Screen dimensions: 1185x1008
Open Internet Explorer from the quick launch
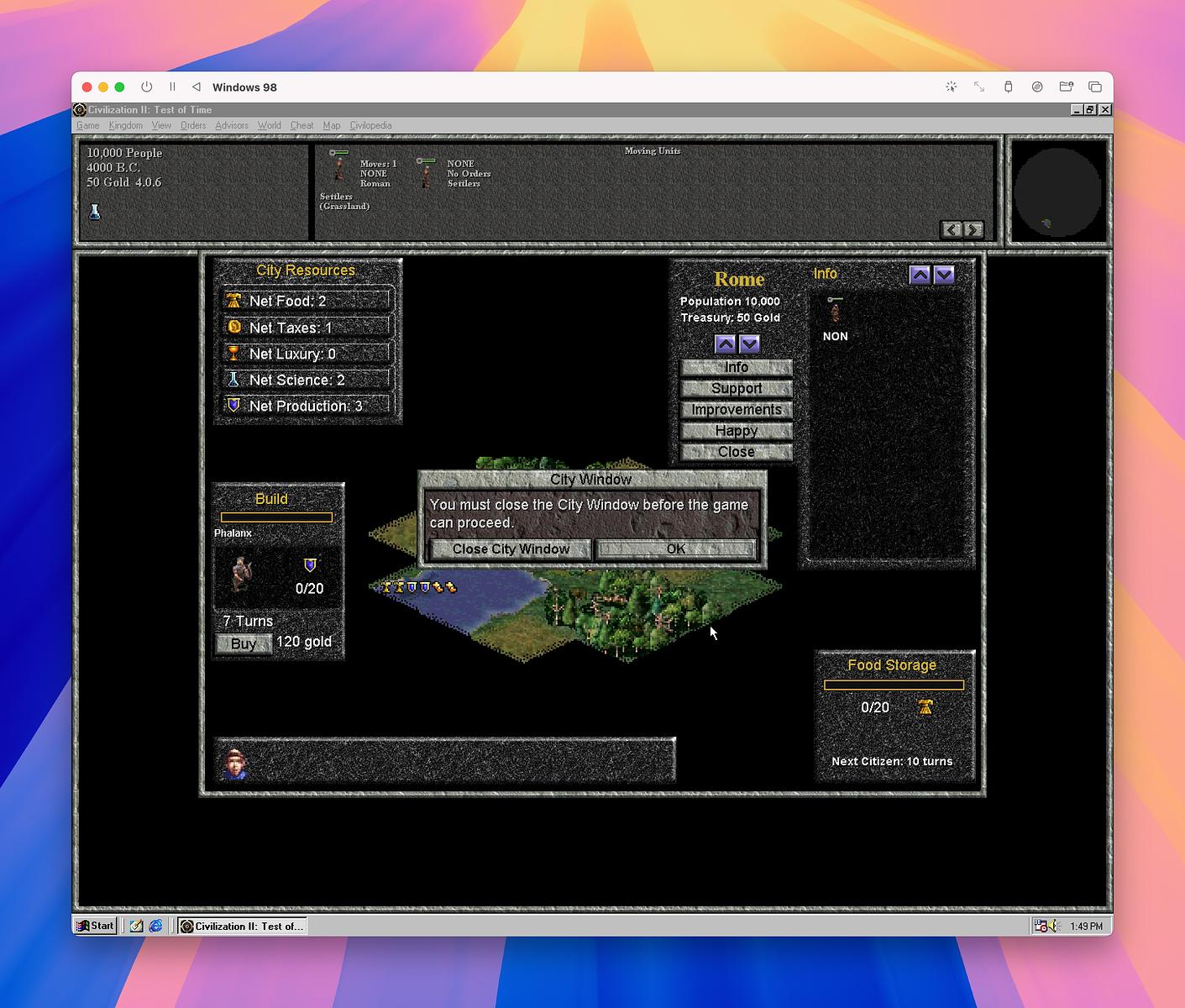[156, 926]
